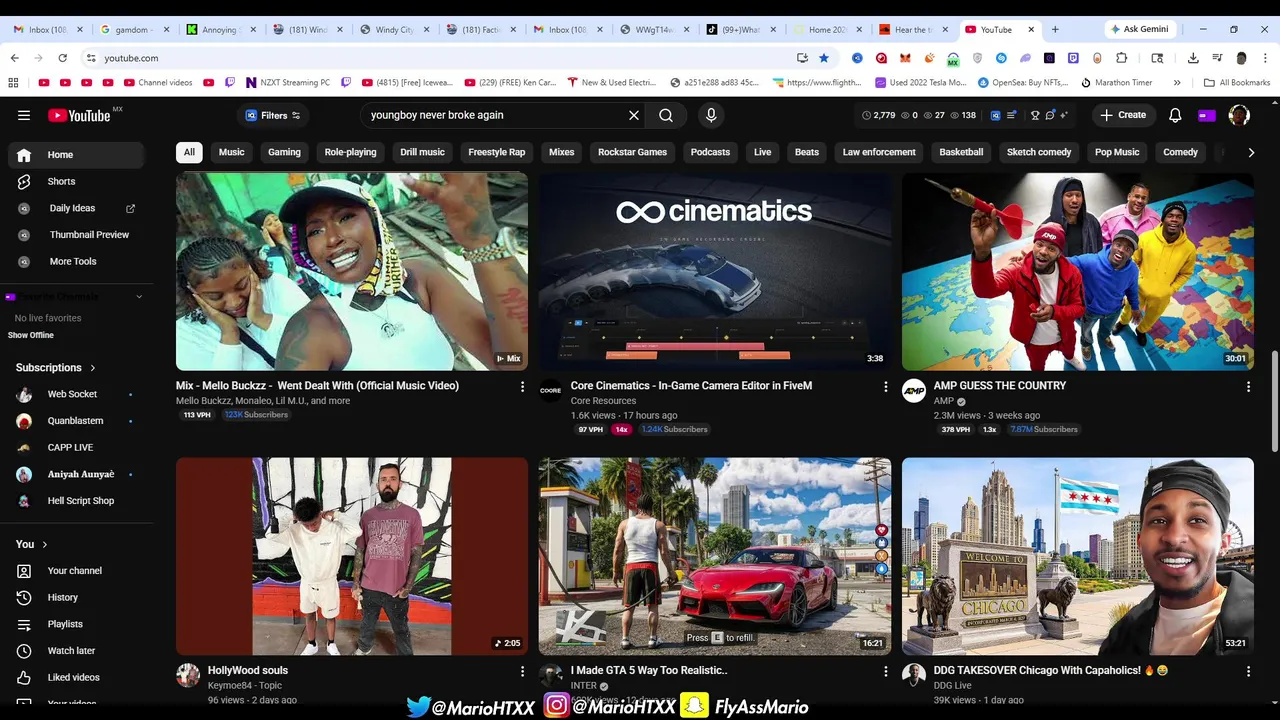Open Shorts in the sidebar
The height and width of the screenshot is (720, 1280).
click(77, 181)
